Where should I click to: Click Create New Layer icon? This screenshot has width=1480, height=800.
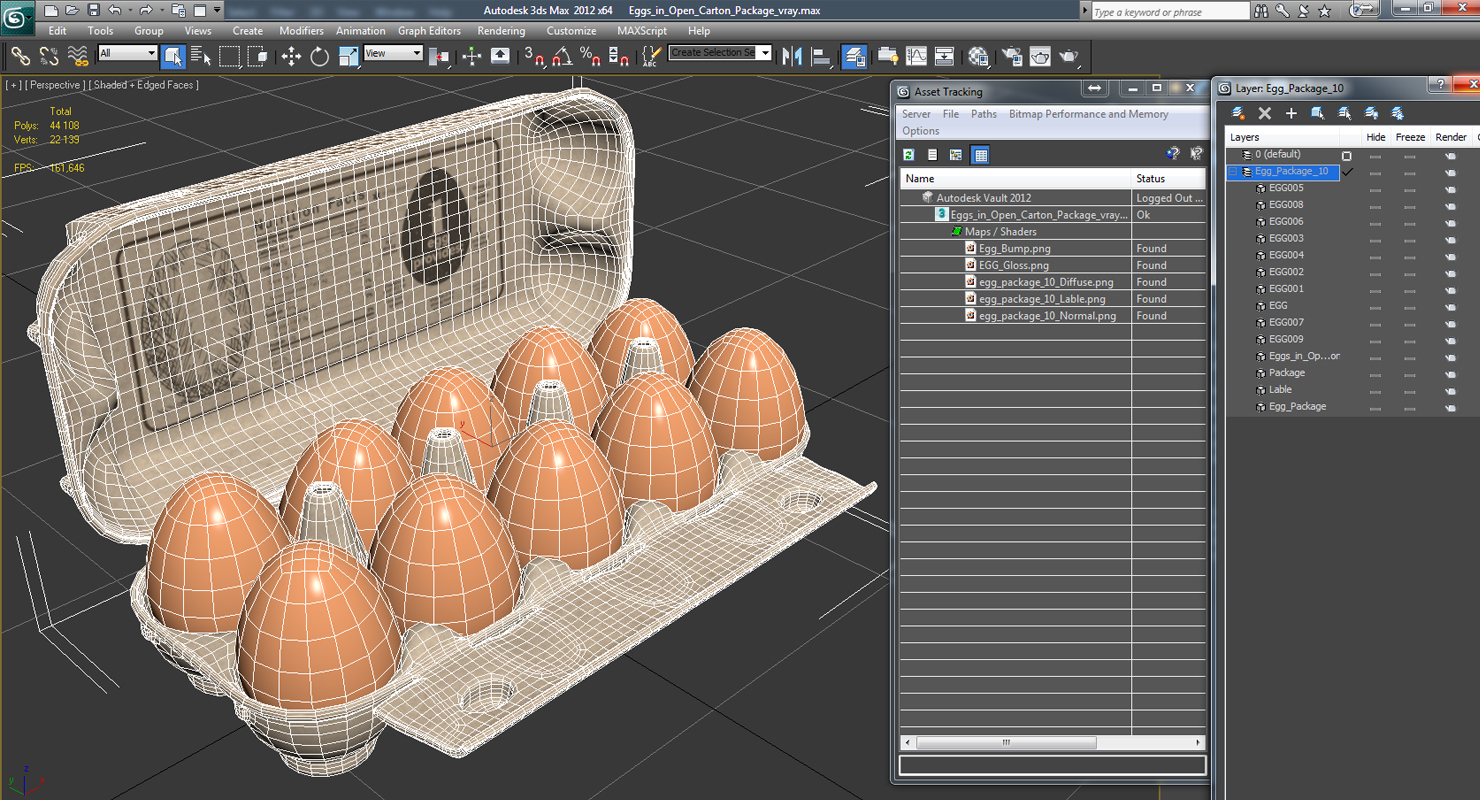(x=1238, y=113)
